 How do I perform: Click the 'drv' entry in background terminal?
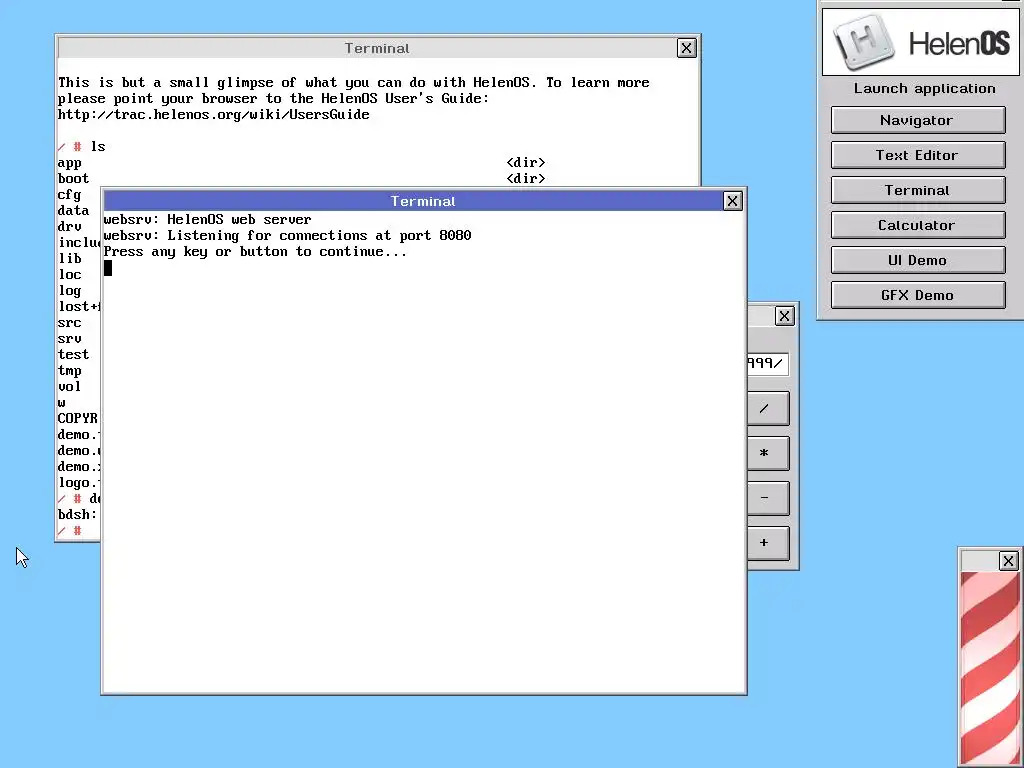(x=69, y=227)
